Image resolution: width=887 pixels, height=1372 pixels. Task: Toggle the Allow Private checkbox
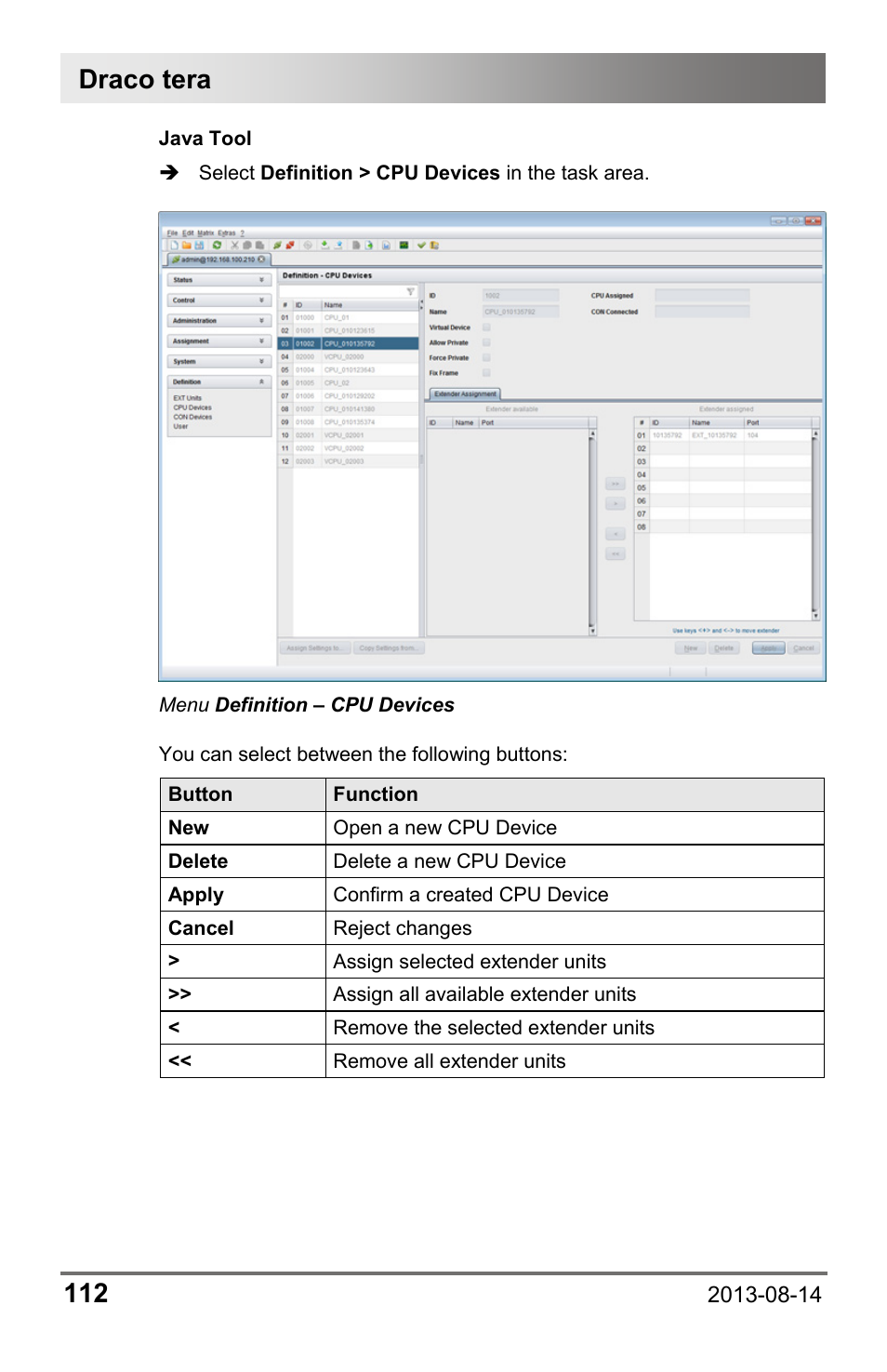click(486, 342)
